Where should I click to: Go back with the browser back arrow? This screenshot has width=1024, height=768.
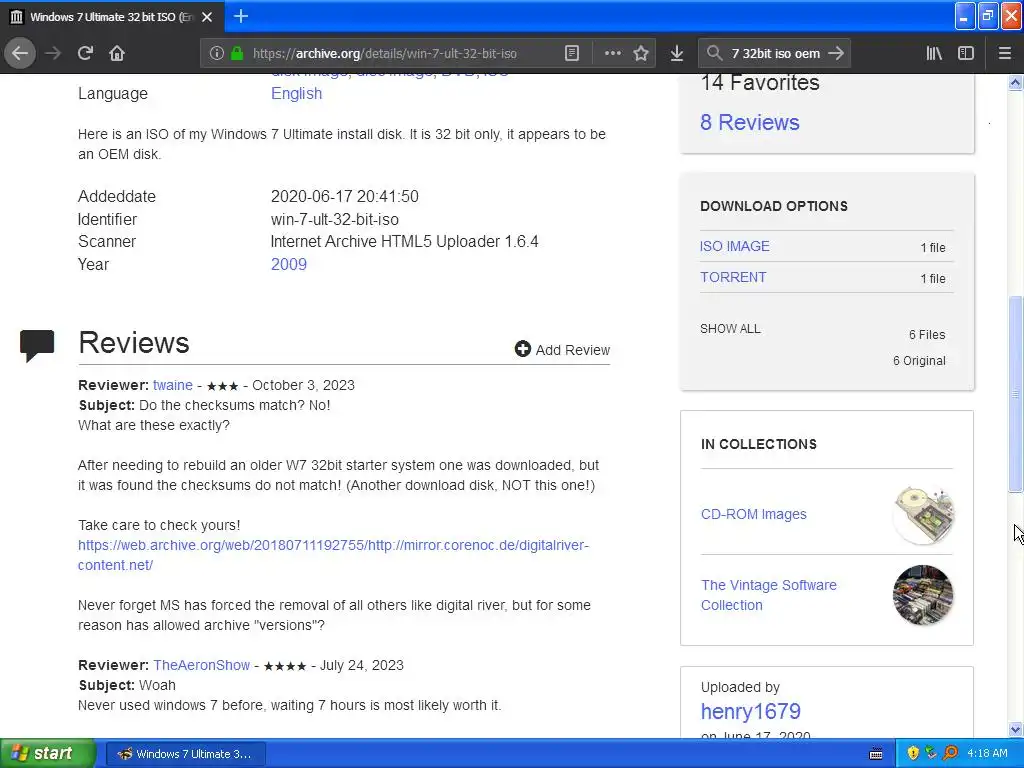pos(20,54)
